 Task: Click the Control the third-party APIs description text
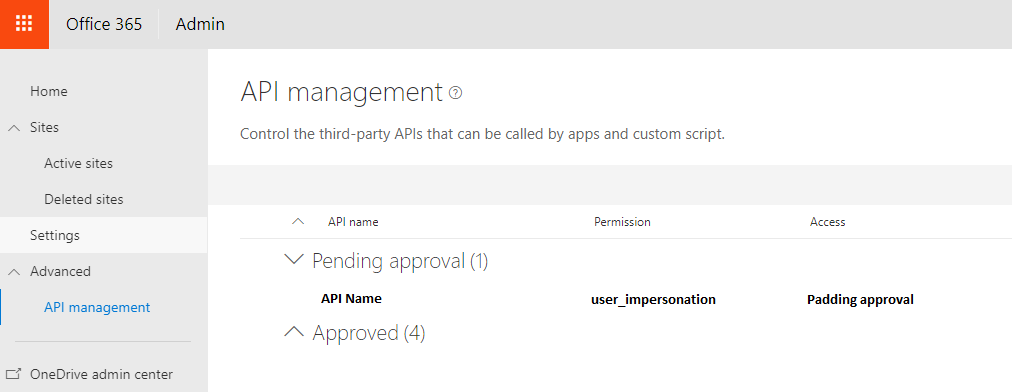tap(482, 135)
